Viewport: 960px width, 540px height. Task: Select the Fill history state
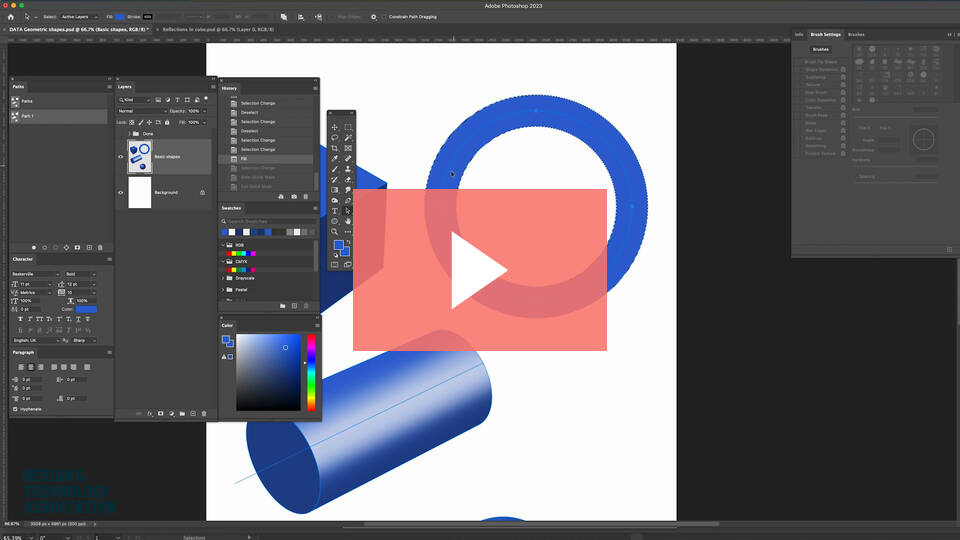click(266, 159)
